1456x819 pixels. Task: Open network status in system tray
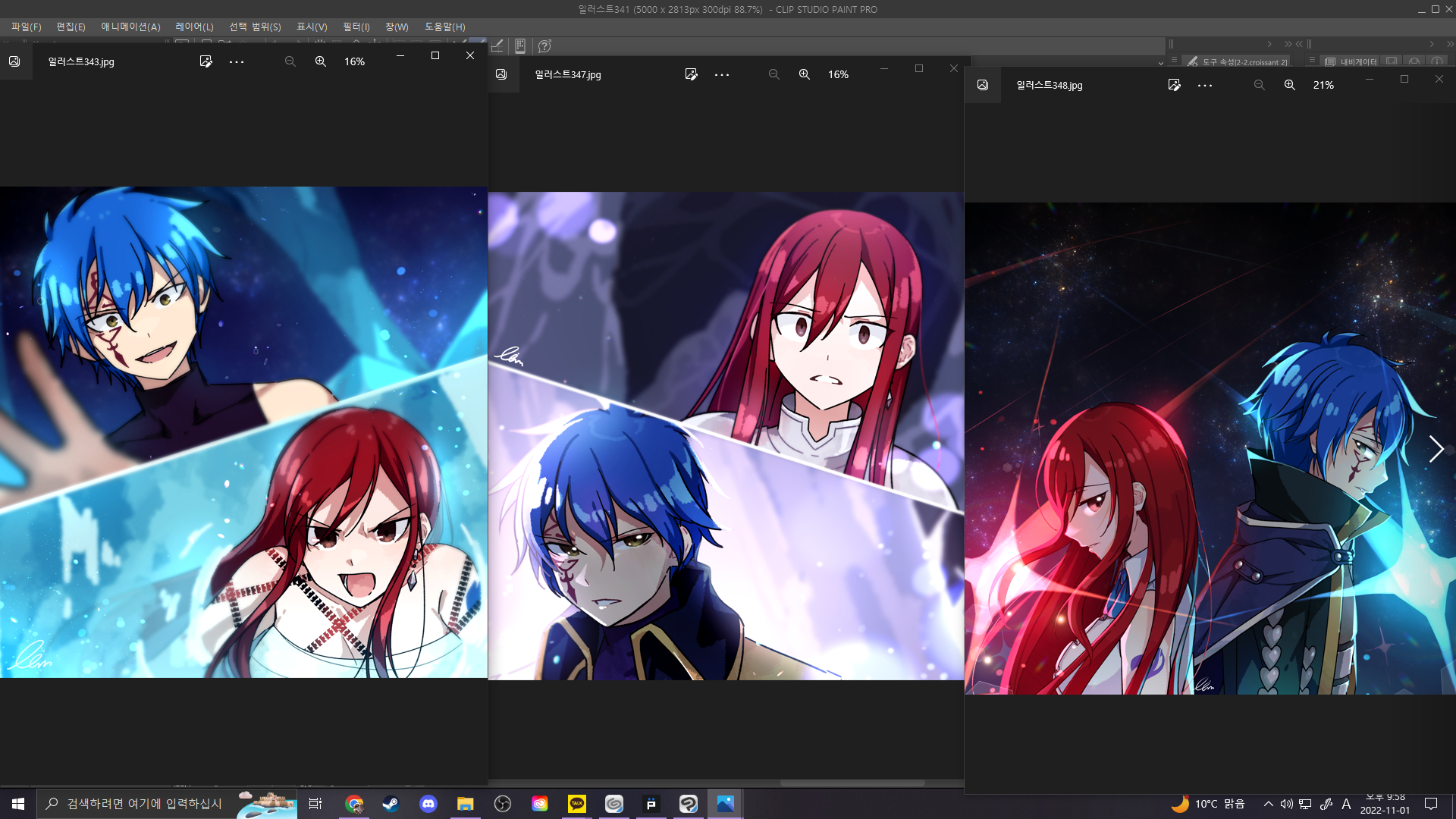coord(1306,804)
